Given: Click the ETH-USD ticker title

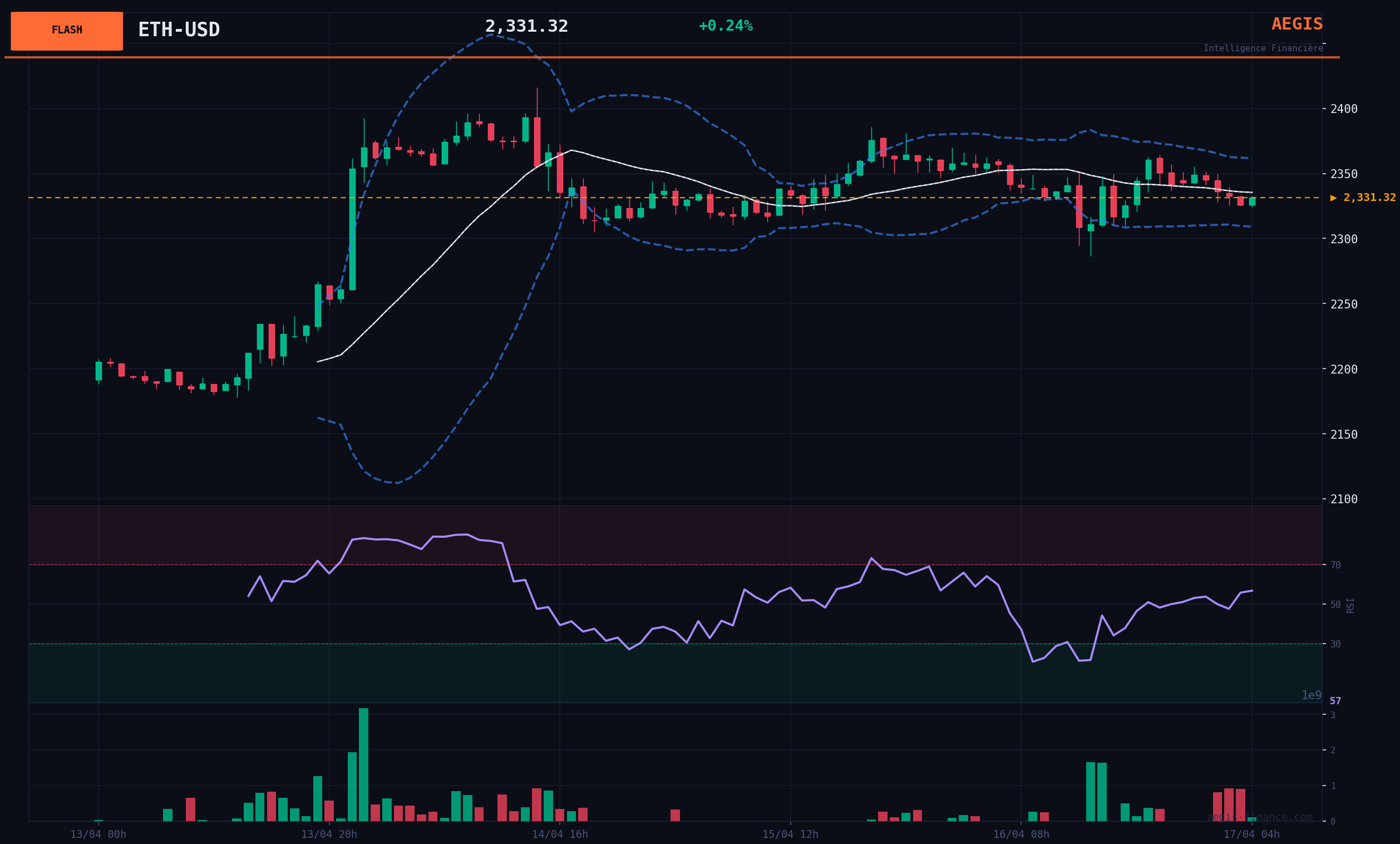Looking at the screenshot, I should click(179, 30).
